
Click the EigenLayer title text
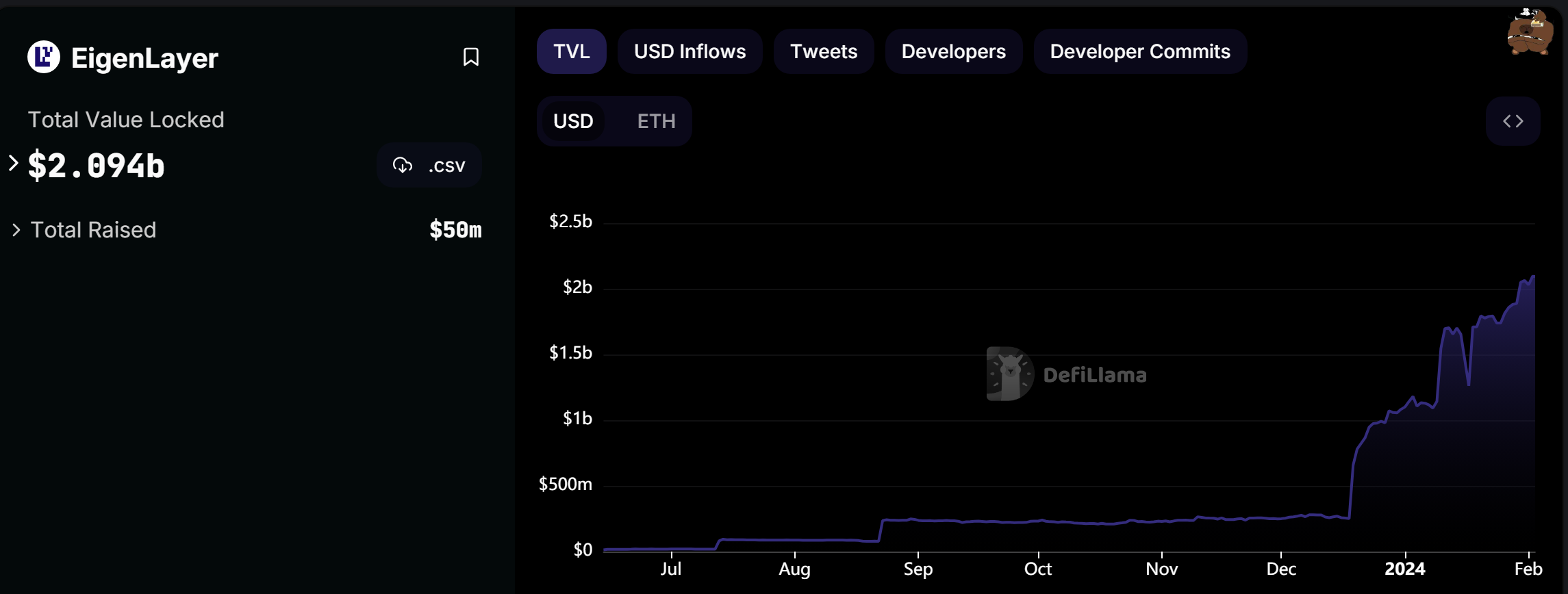point(144,58)
